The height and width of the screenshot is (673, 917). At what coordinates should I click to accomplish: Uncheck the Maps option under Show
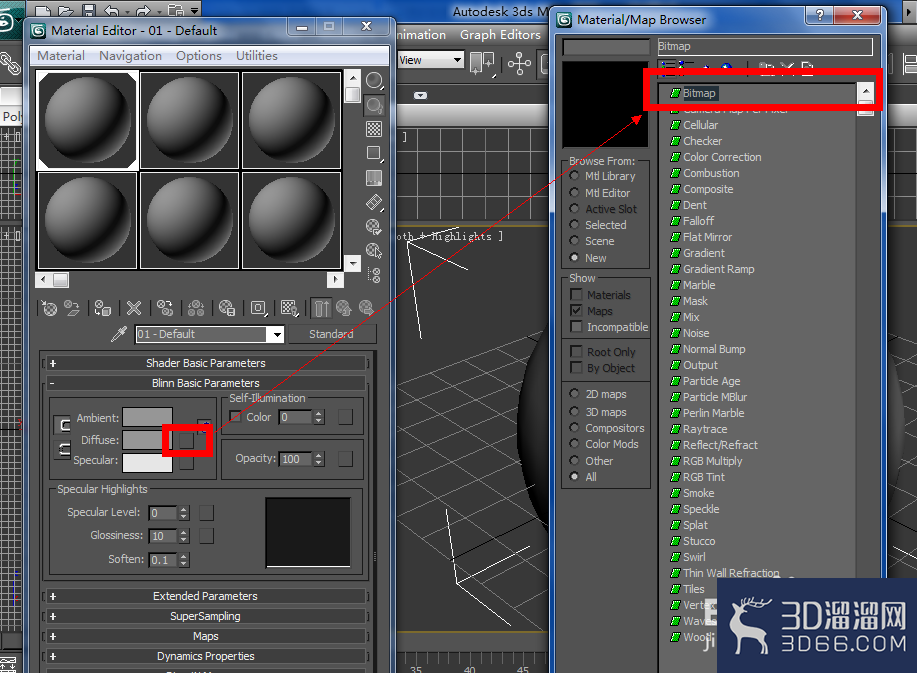[576, 310]
